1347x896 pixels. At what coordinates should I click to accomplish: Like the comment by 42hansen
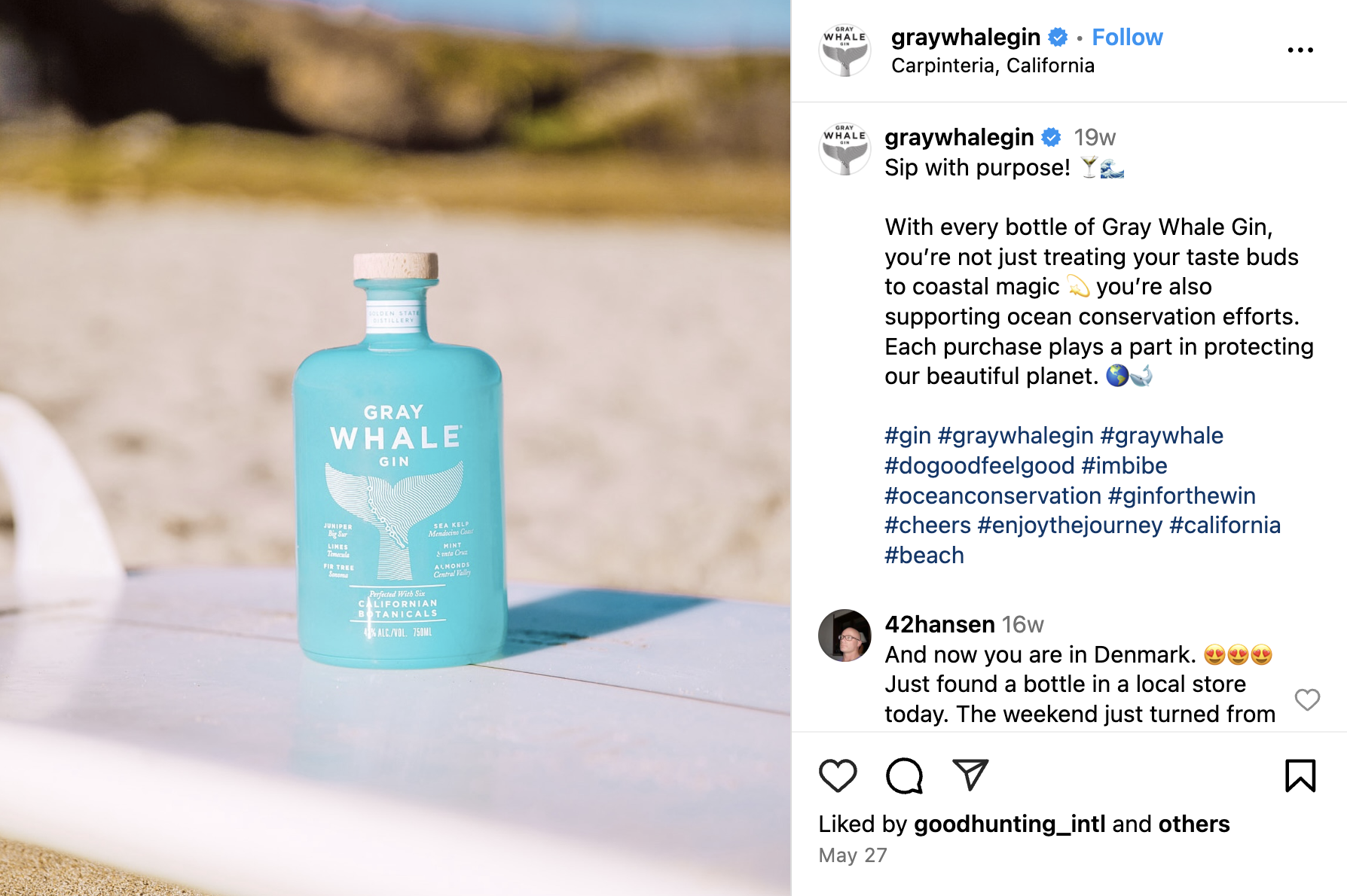pos(1307,699)
